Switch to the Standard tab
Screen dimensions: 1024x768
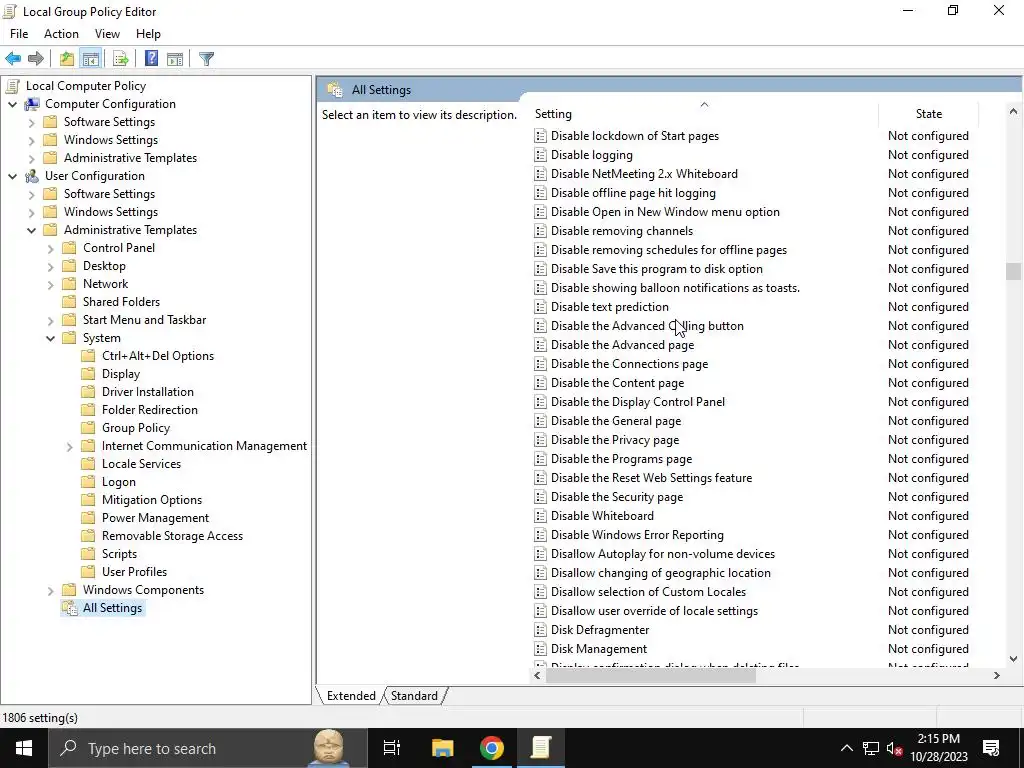414,696
